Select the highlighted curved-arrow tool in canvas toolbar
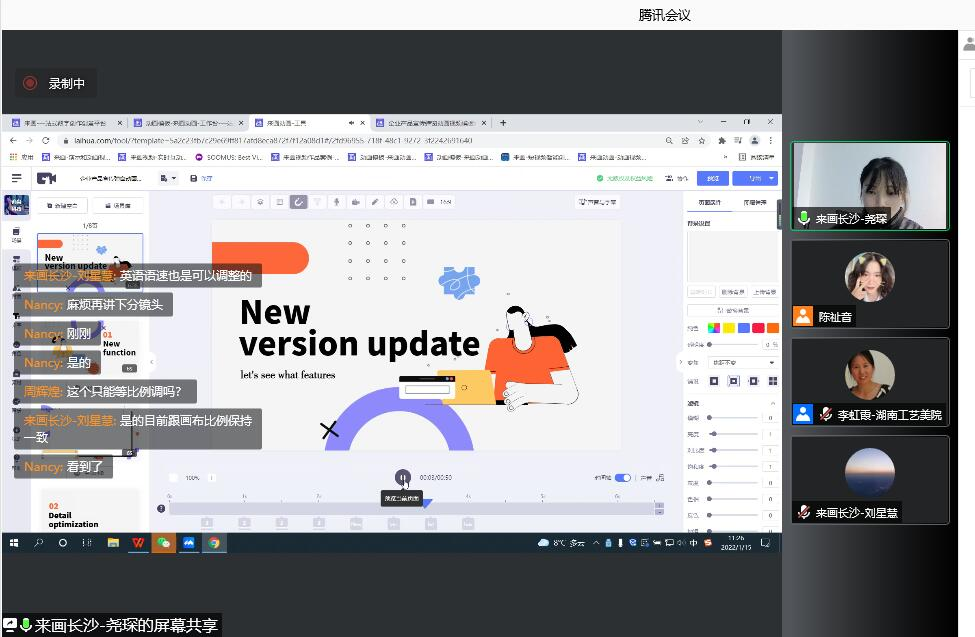This screenshot has height=637, width=975. point(298,202)
